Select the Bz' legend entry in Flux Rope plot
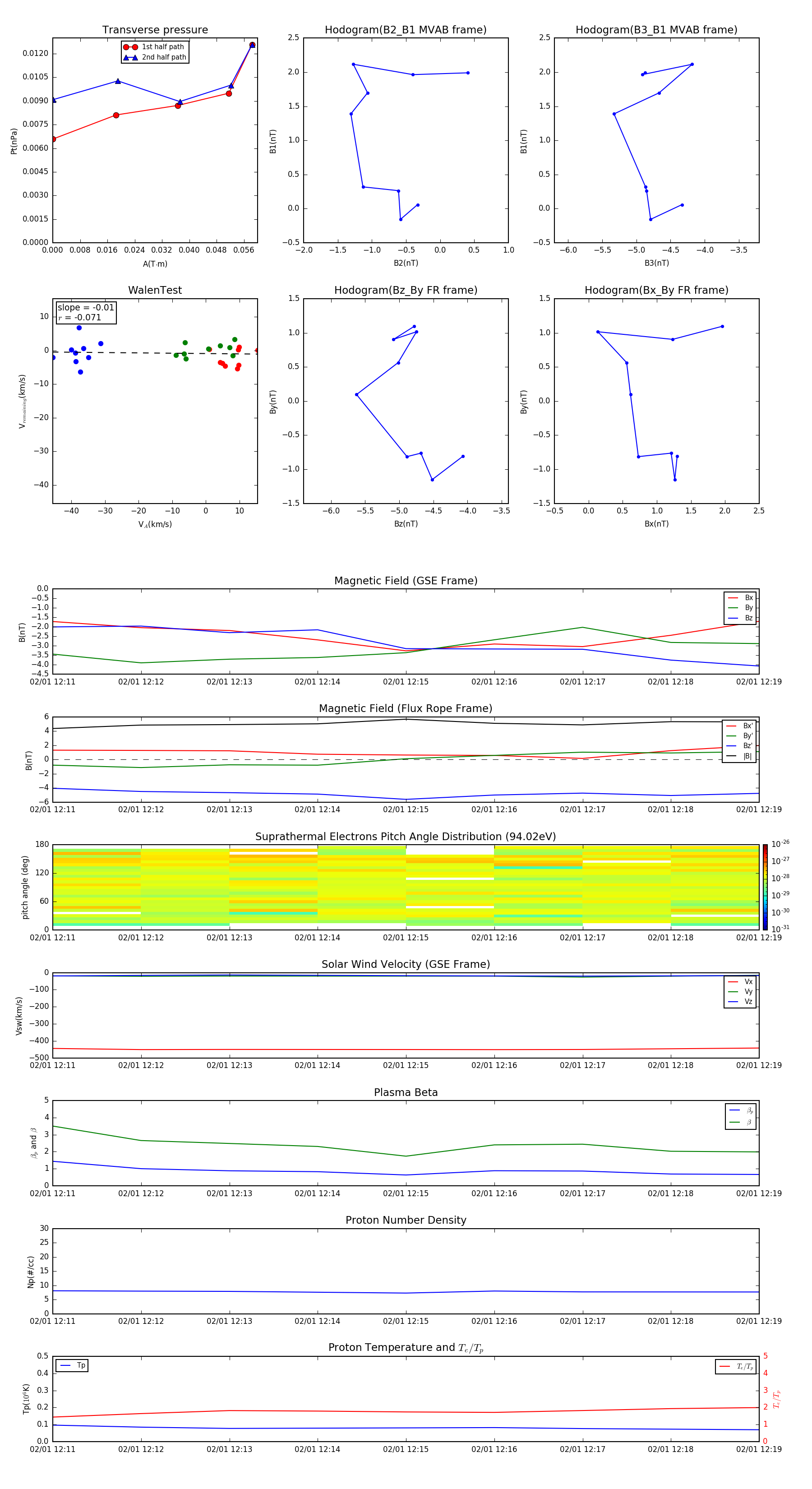Screen dimensions: 812x1489 pos(740,746)
